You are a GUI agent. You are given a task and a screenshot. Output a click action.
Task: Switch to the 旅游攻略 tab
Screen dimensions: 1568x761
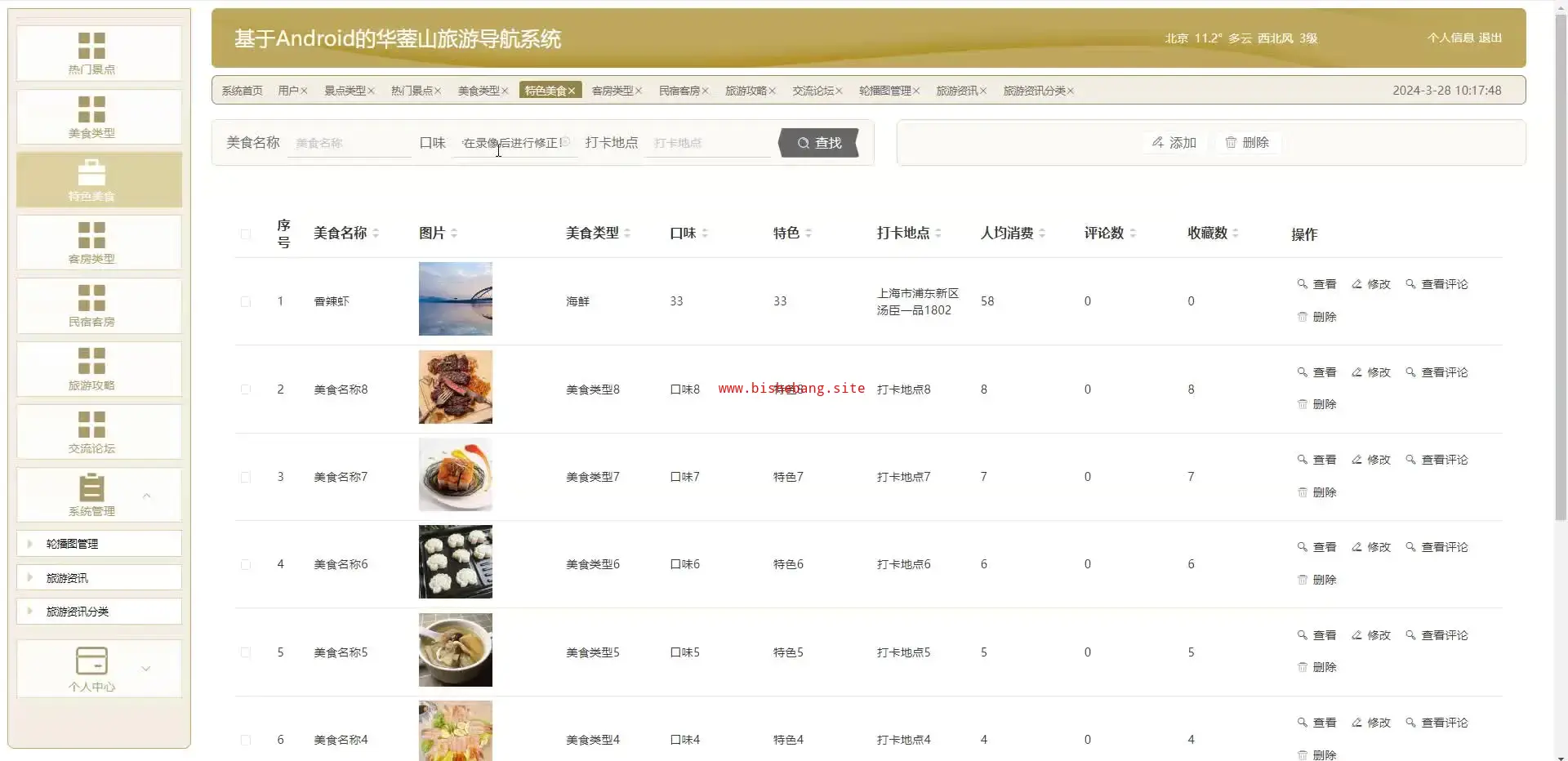(x=746, y=91)
